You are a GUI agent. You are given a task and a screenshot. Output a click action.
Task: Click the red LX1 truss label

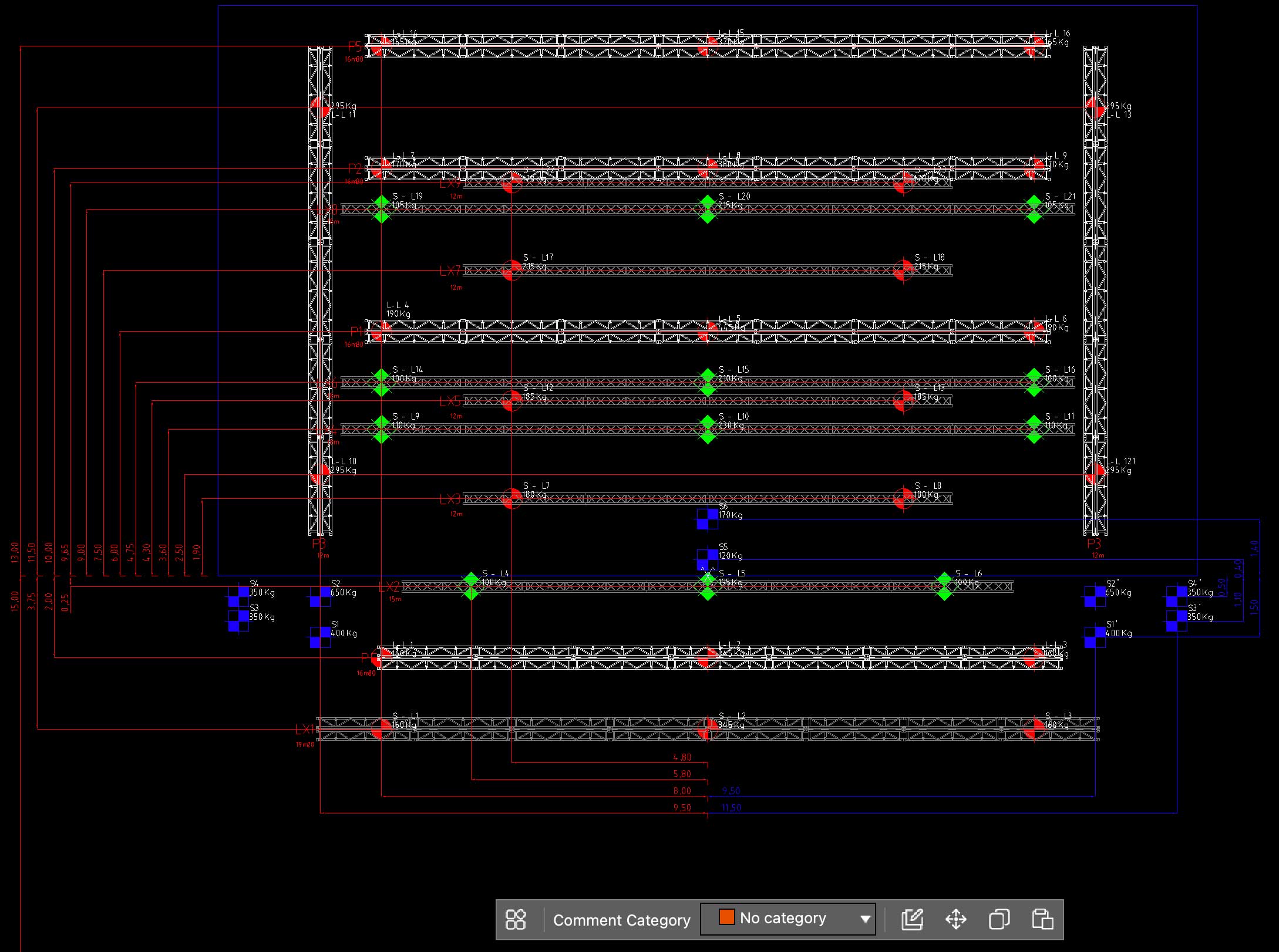pyautogui.click(x=305, y=730)
